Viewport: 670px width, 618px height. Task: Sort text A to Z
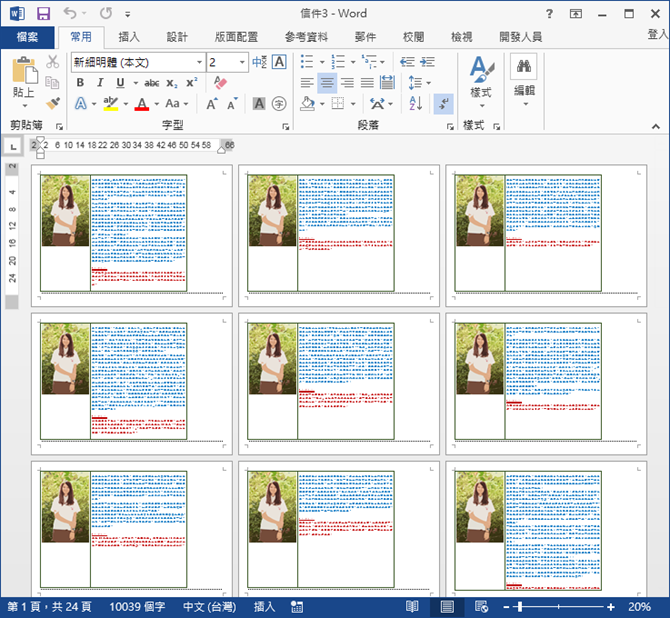415,103
